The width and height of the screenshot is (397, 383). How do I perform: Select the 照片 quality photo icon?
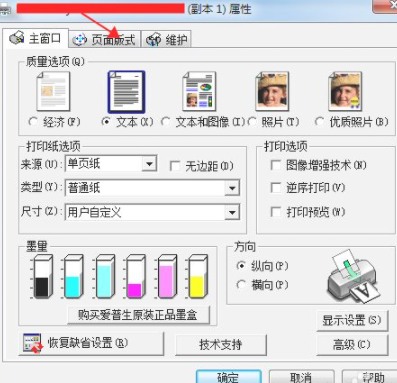(x=272, y=91)
